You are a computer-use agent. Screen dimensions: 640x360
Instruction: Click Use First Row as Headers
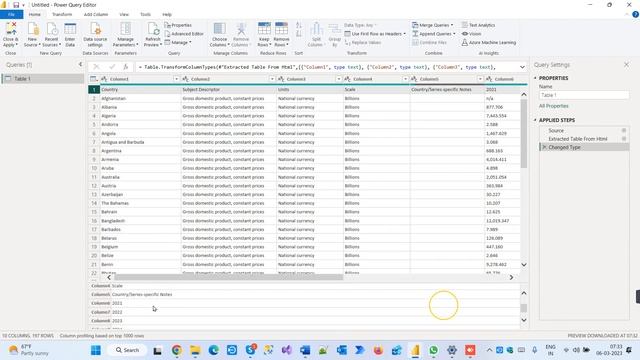tap(375, 34)
